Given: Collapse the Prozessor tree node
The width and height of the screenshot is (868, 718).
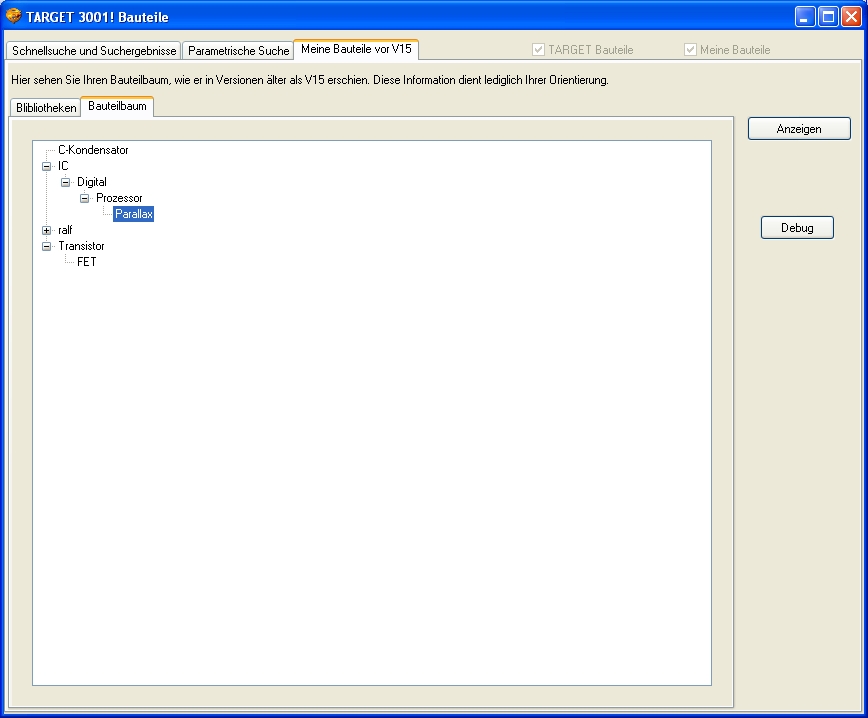Looking at the screenshot, I should [x=85, y=198].
